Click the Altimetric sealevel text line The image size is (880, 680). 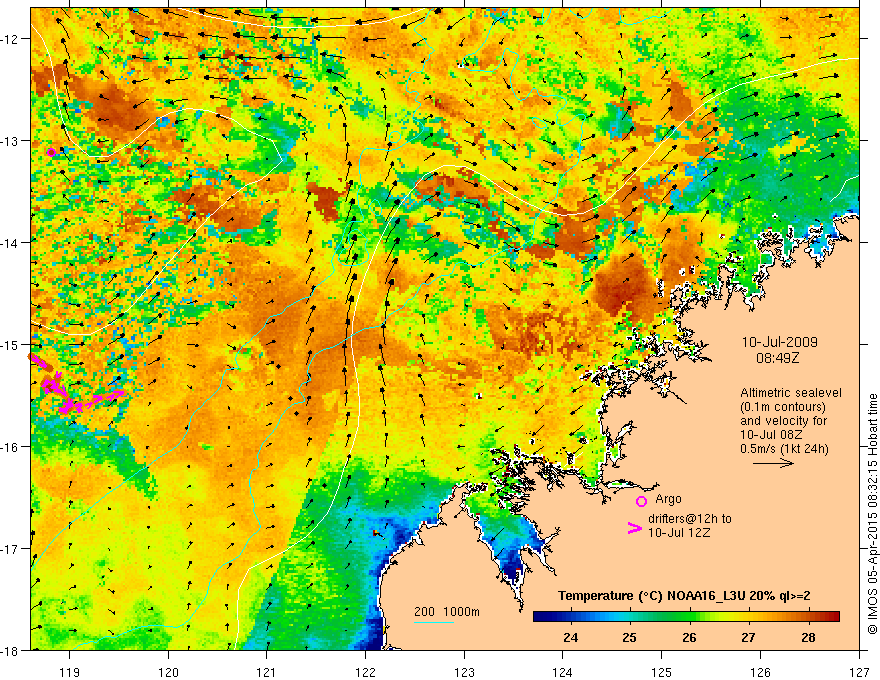pos(791,393)
